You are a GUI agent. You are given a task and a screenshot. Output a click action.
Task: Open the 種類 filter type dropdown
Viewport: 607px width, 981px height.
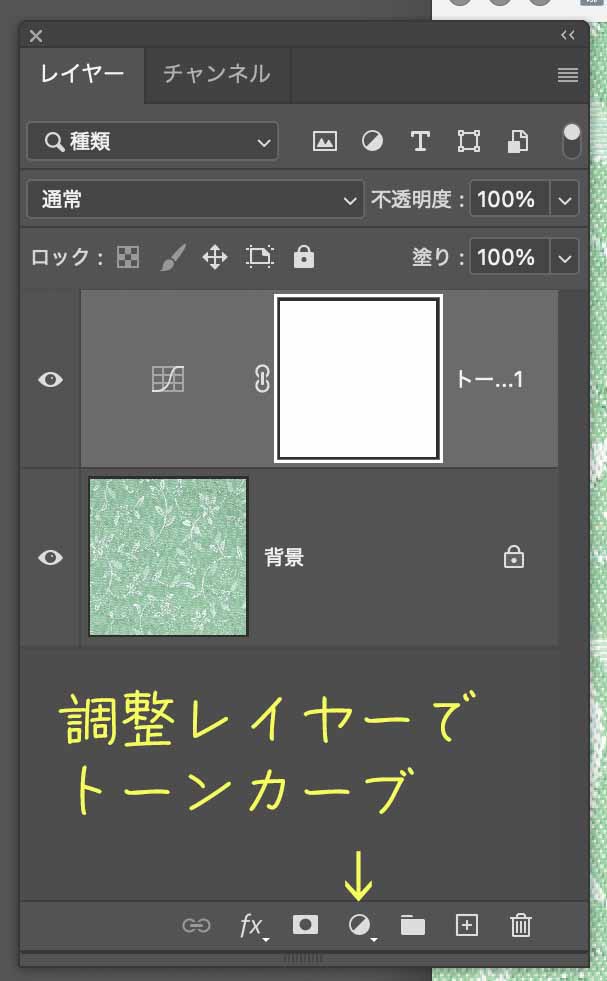pos(152,142)
